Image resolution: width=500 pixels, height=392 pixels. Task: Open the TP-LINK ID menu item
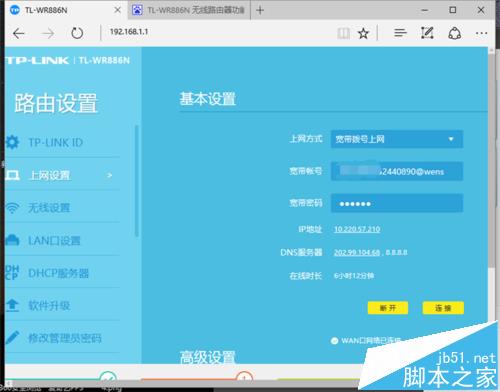[56, 143]
